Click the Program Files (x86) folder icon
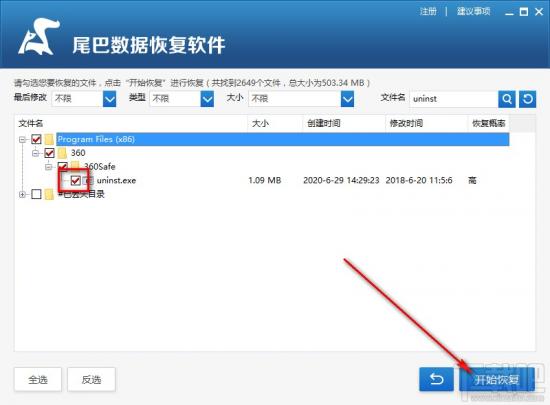The height and width of the screenshot is (405, 550). tap(49, 139)
